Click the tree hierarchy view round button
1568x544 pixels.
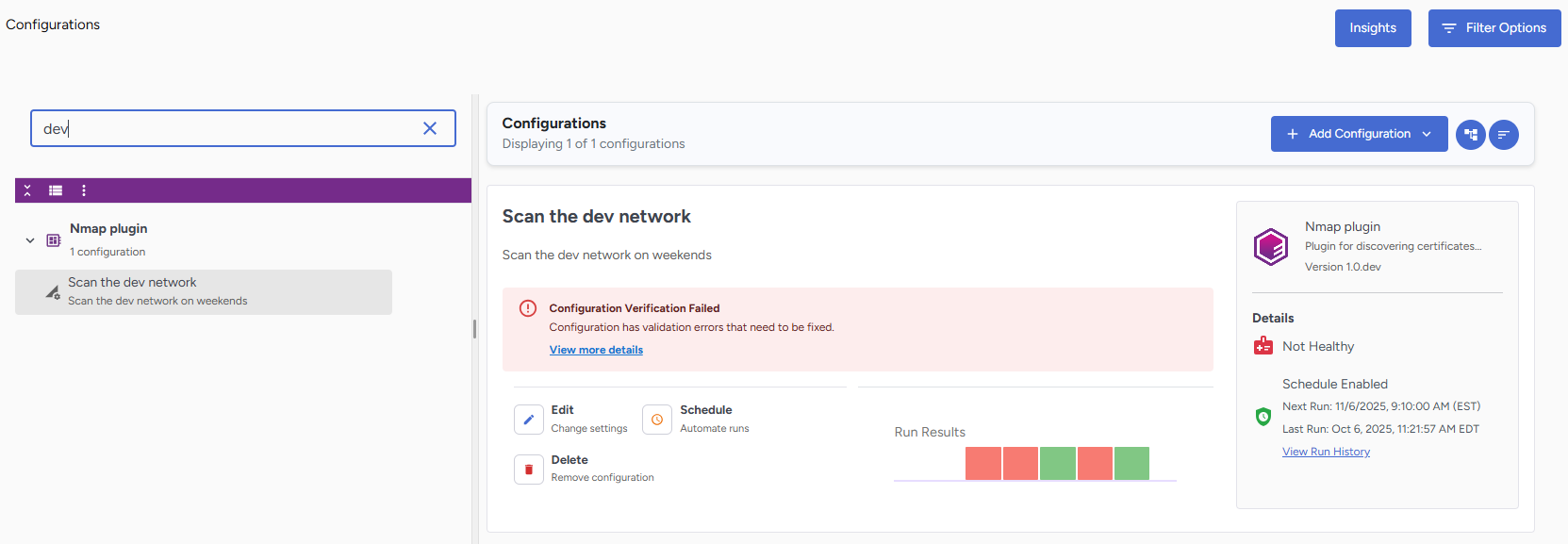tap(1470, 135)
